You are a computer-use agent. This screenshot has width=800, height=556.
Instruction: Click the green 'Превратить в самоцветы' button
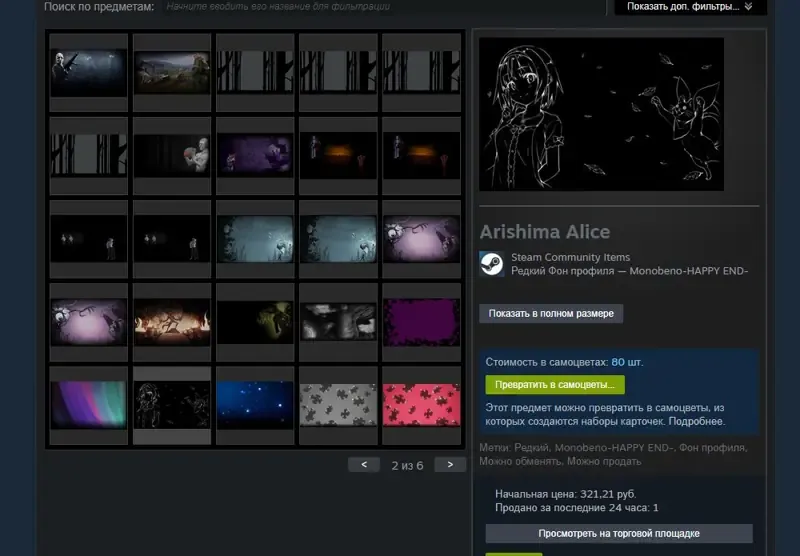click(555, 385)
